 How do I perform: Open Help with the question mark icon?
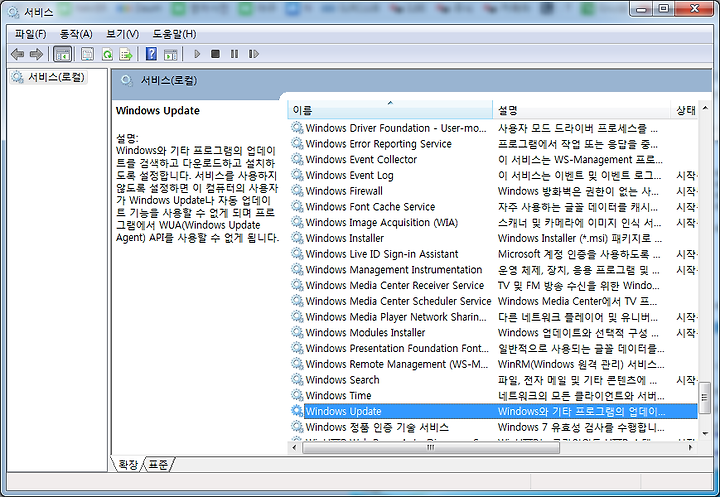(x=151, y=54)
